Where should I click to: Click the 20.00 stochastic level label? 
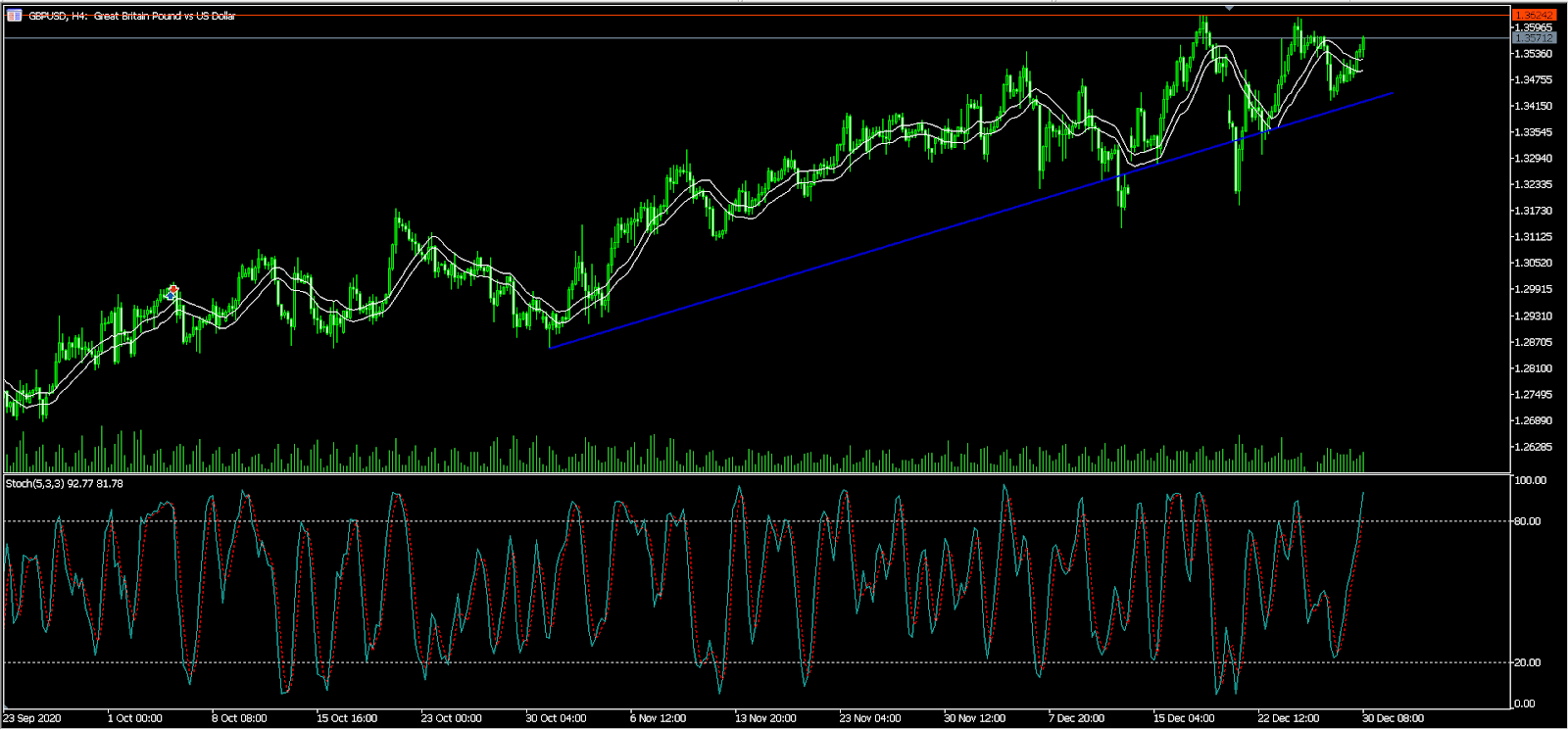point(1527,662)
